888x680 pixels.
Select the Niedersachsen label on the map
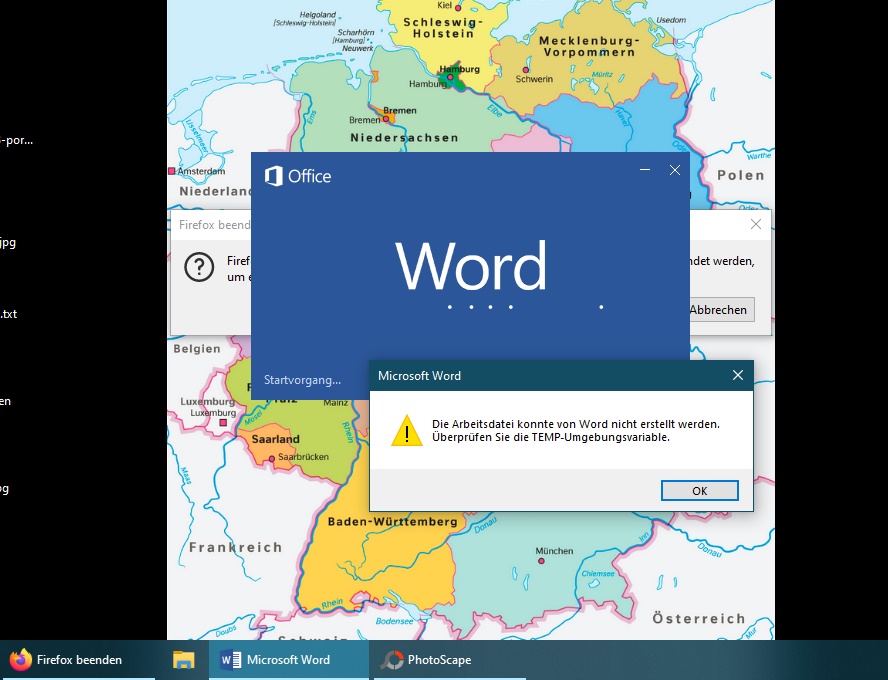(x=404, y=138)
